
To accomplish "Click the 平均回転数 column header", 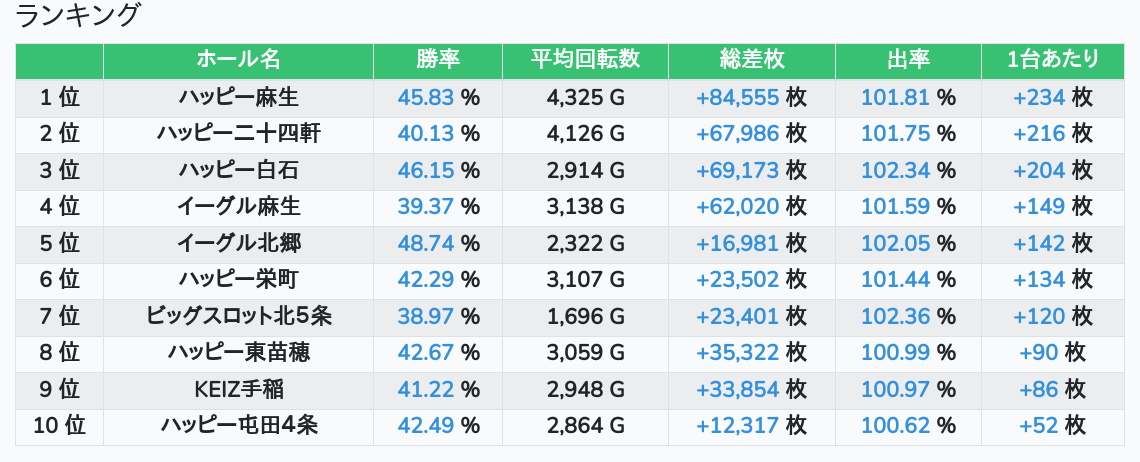I will click(585, 60).
